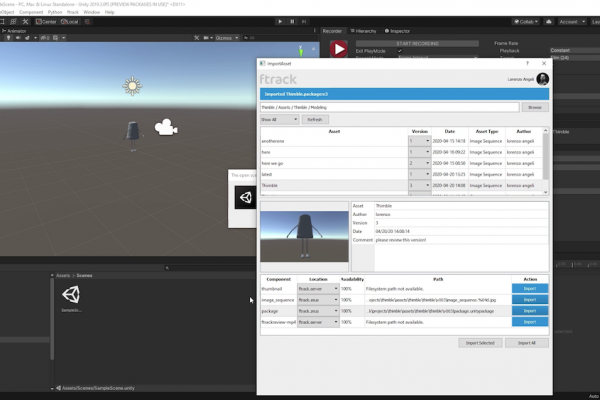Click the Thimble preview thumbnail

[x=304, y=236]
